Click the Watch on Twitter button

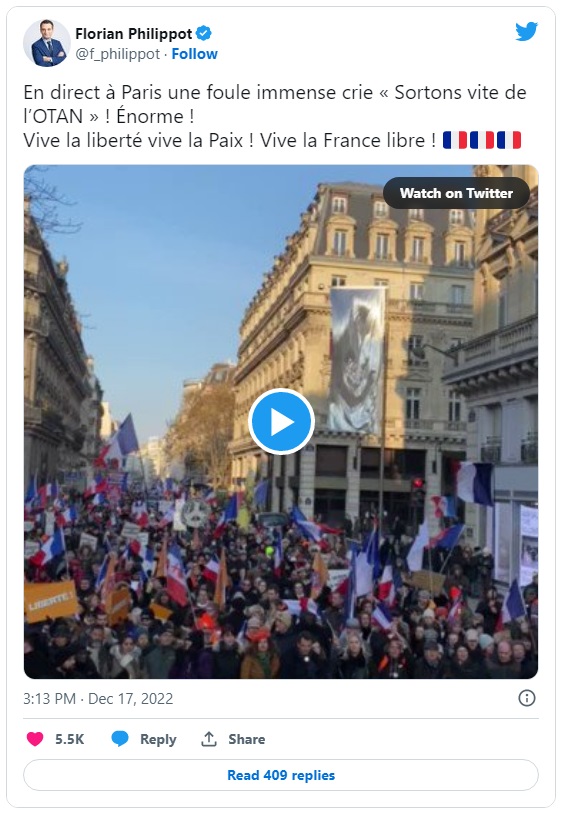click(x=456, y=193)
